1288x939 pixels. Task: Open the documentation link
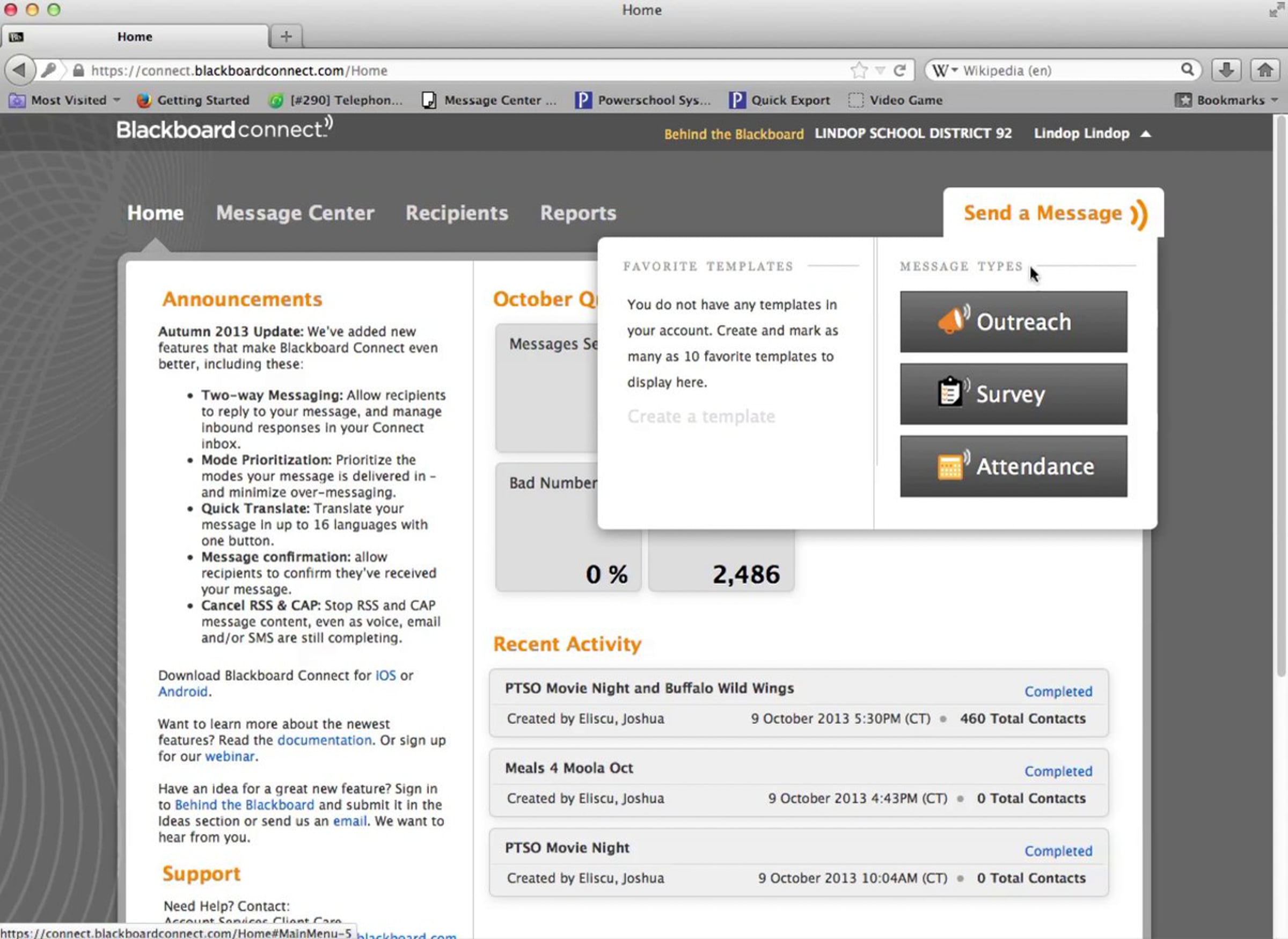[324, 740]
